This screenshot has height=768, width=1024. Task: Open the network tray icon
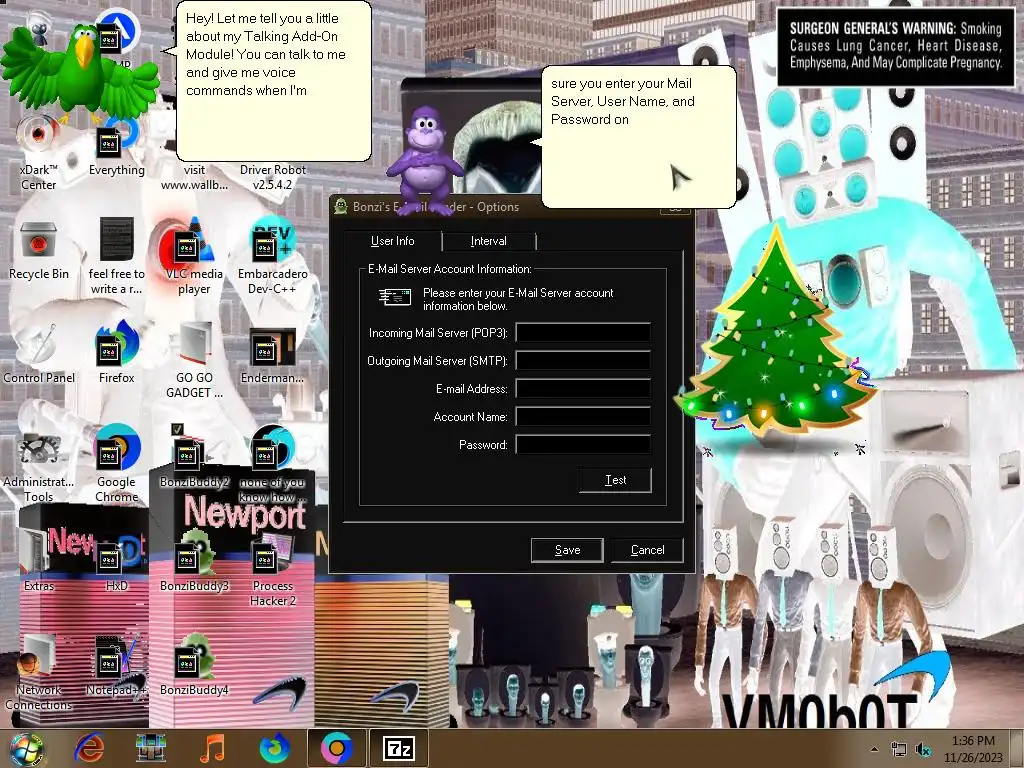pos(899,750)
